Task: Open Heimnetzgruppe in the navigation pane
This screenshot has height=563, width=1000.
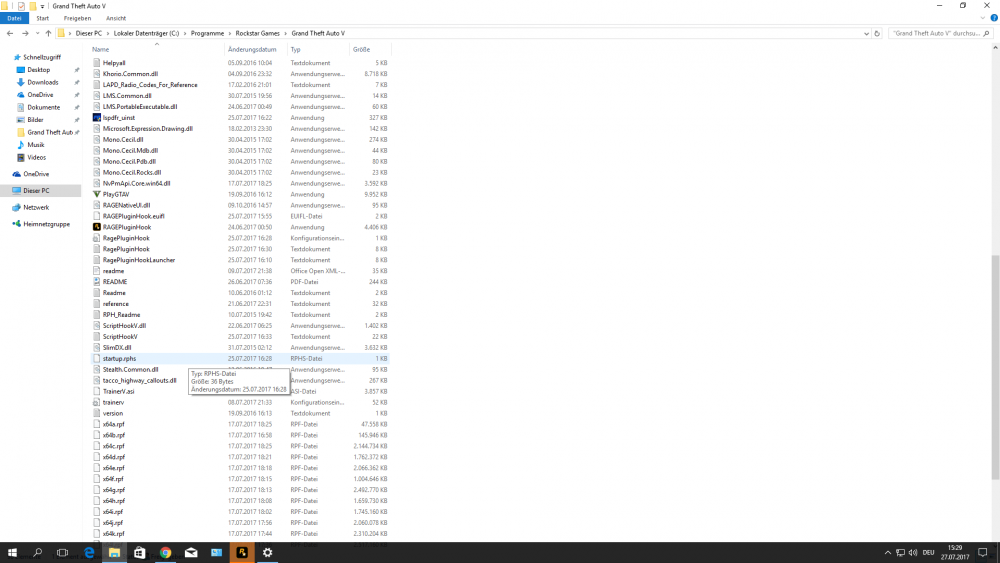Action: pyautogui.click(x=46, y=224)
